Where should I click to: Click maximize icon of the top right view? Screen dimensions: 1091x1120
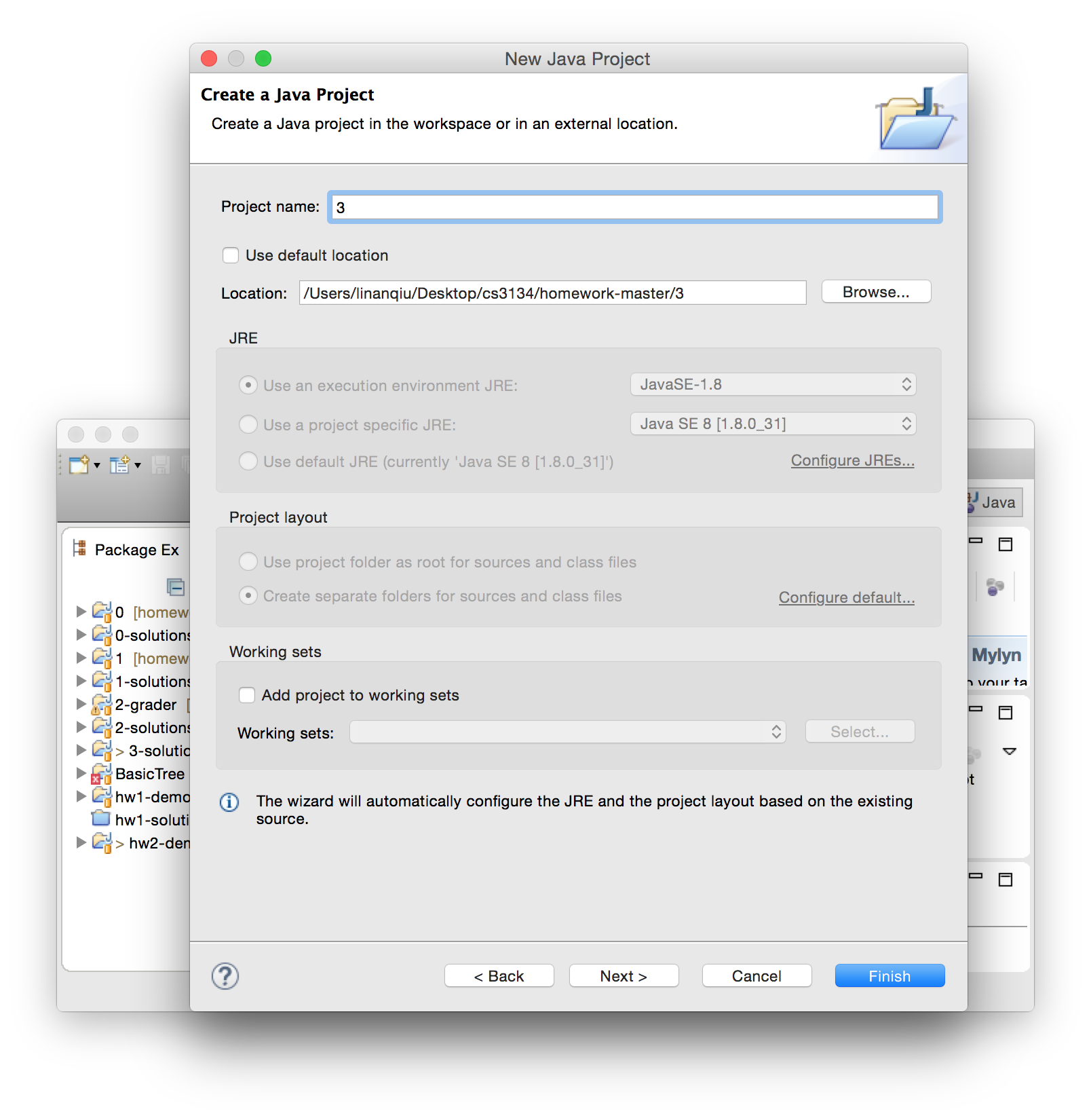click(1006, 544)
